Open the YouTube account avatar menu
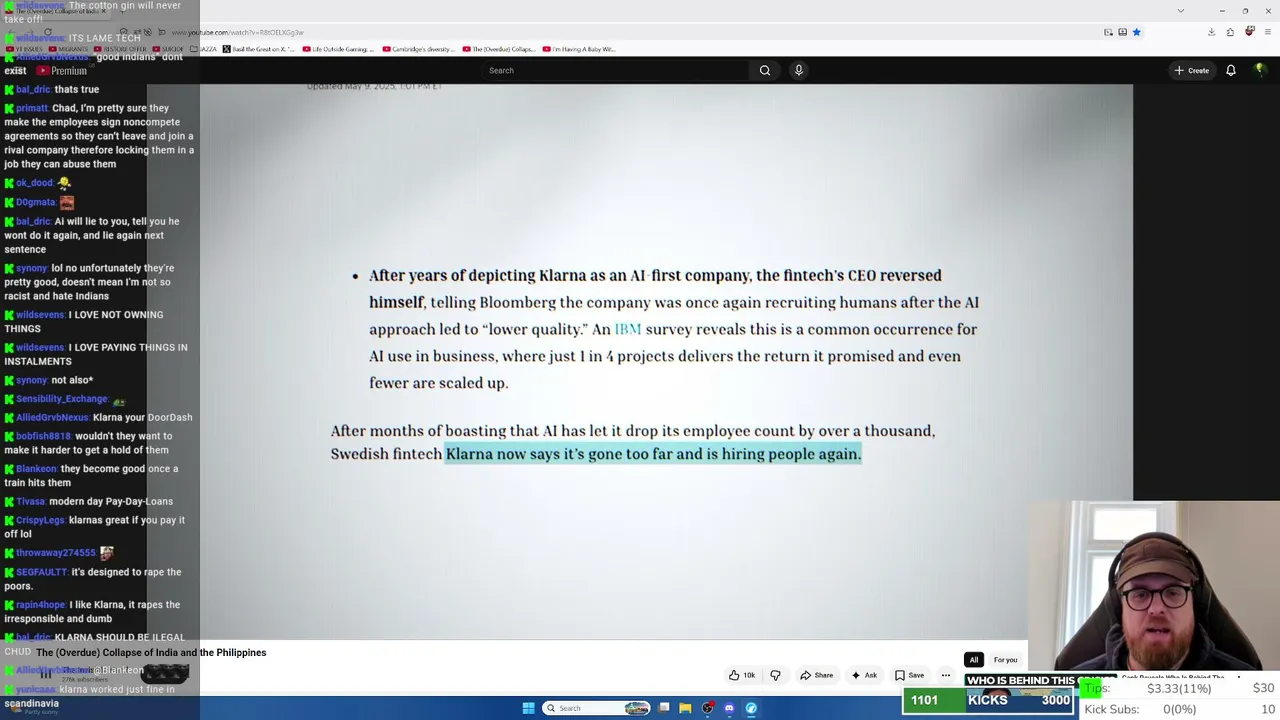The height and width of the screenshot is (720, 1280). 1260,70
